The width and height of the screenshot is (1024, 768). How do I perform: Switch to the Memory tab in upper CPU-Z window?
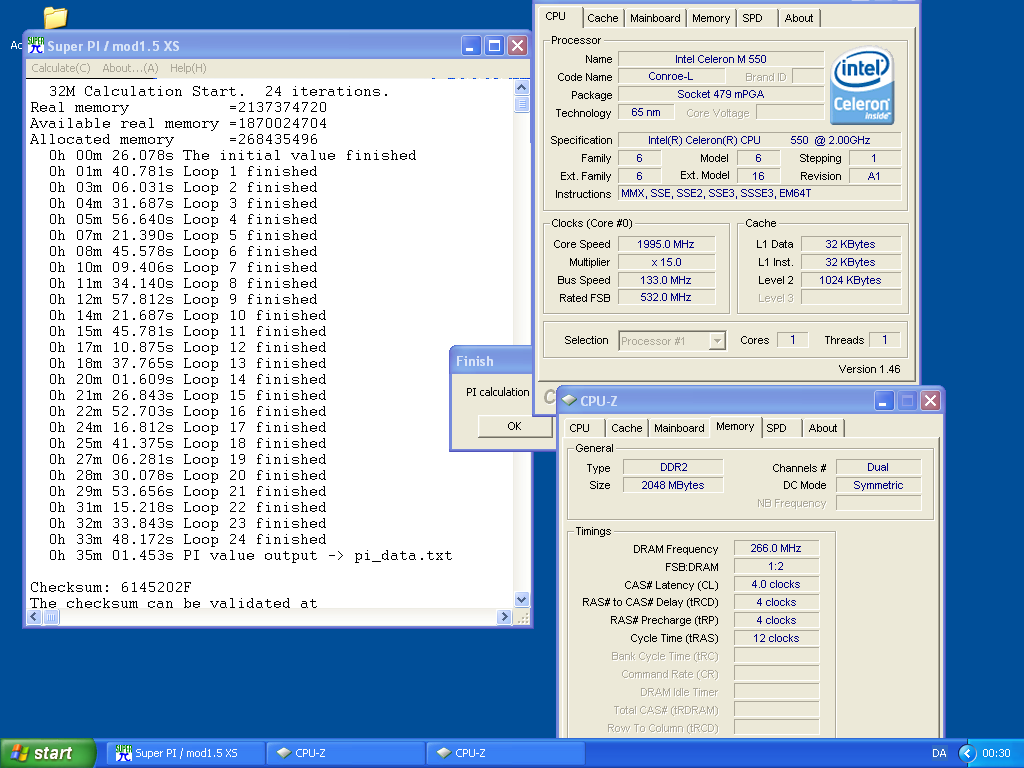pyautogui.click(x=711, y=18)
